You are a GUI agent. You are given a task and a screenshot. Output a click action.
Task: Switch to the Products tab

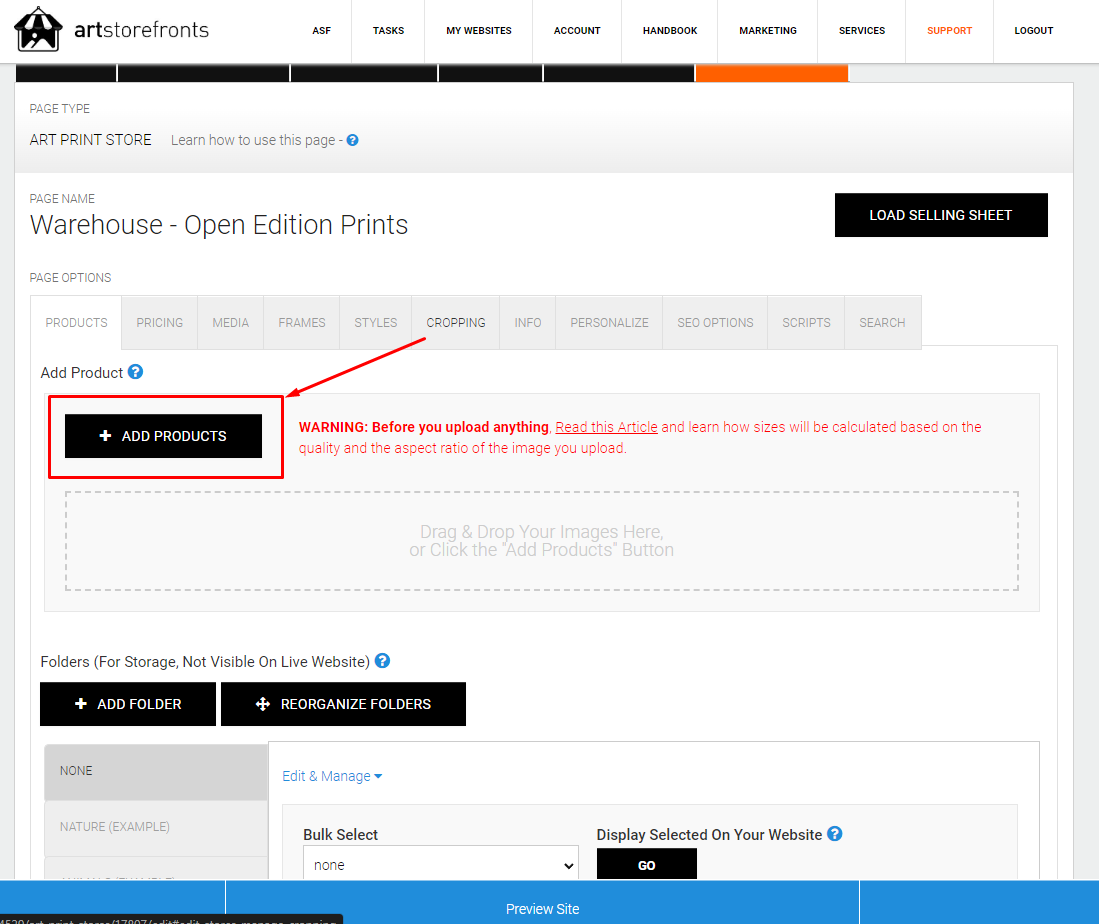click(76, 322)
